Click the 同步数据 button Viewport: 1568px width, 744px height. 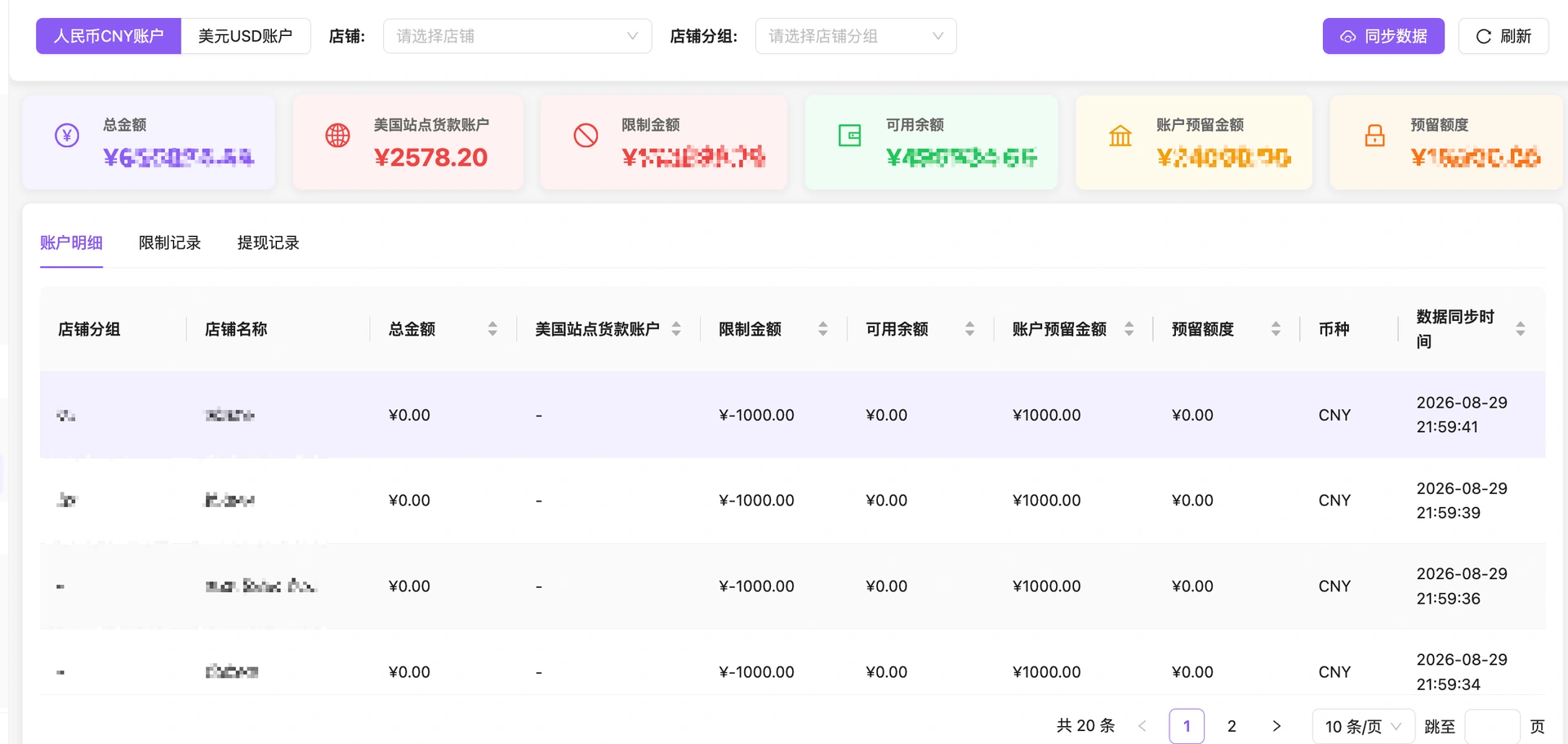click(1383, 36)
